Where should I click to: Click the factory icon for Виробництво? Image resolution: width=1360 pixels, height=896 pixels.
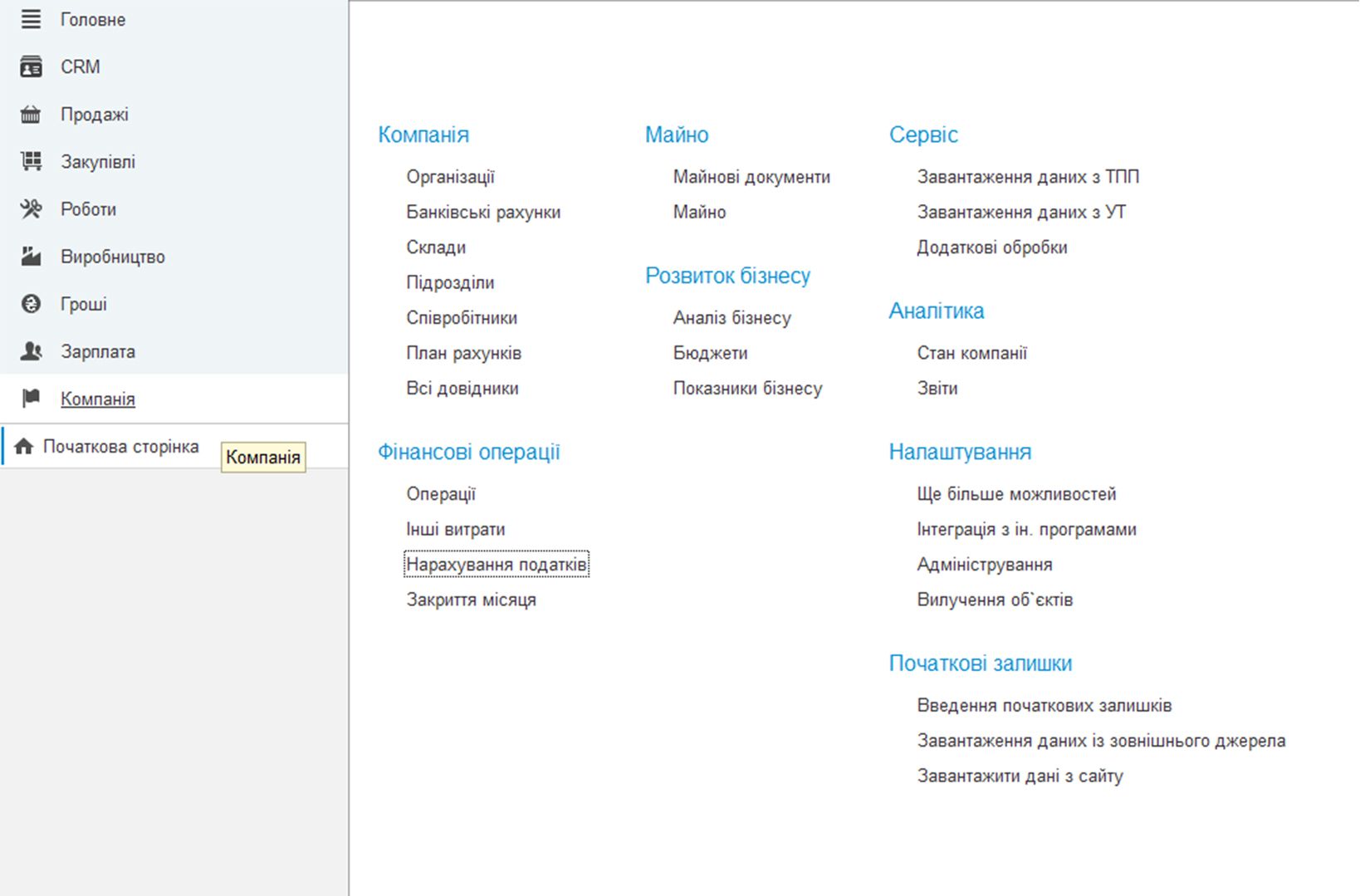pos(31,257)
